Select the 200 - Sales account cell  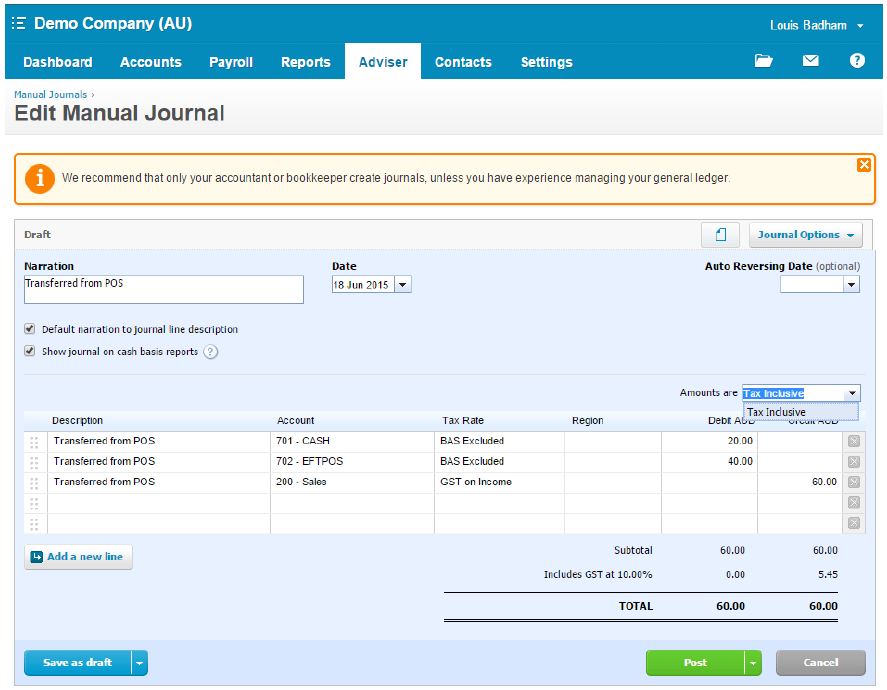352,482
